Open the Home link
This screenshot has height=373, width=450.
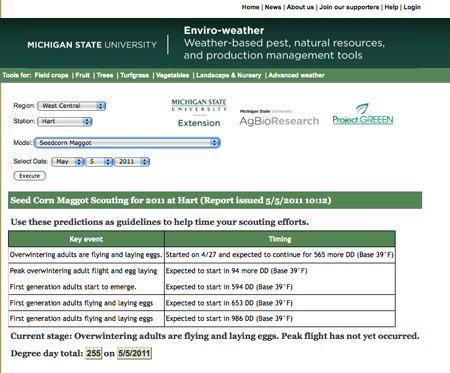(250, 7)
